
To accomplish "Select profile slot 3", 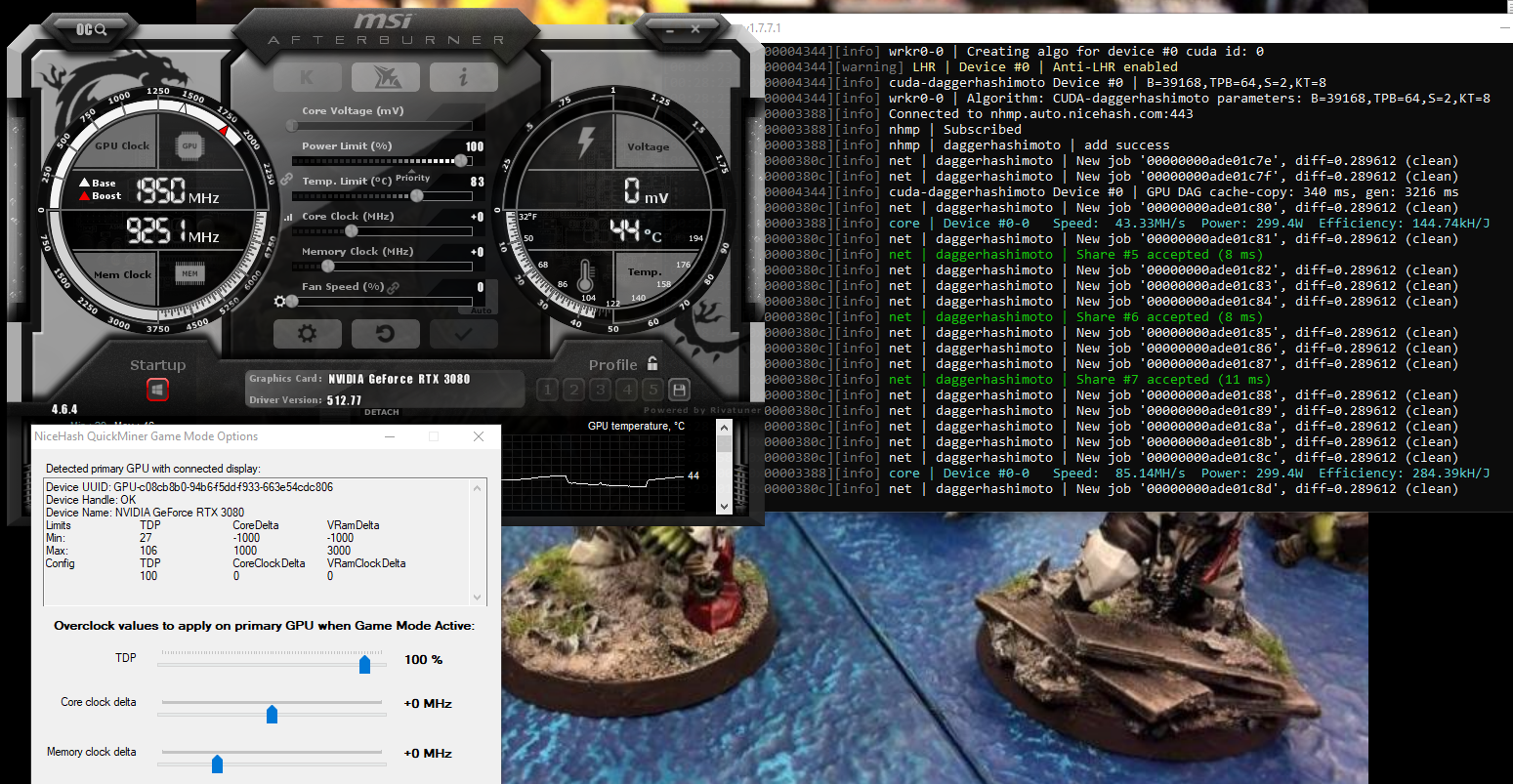I will tap(601, 390).
